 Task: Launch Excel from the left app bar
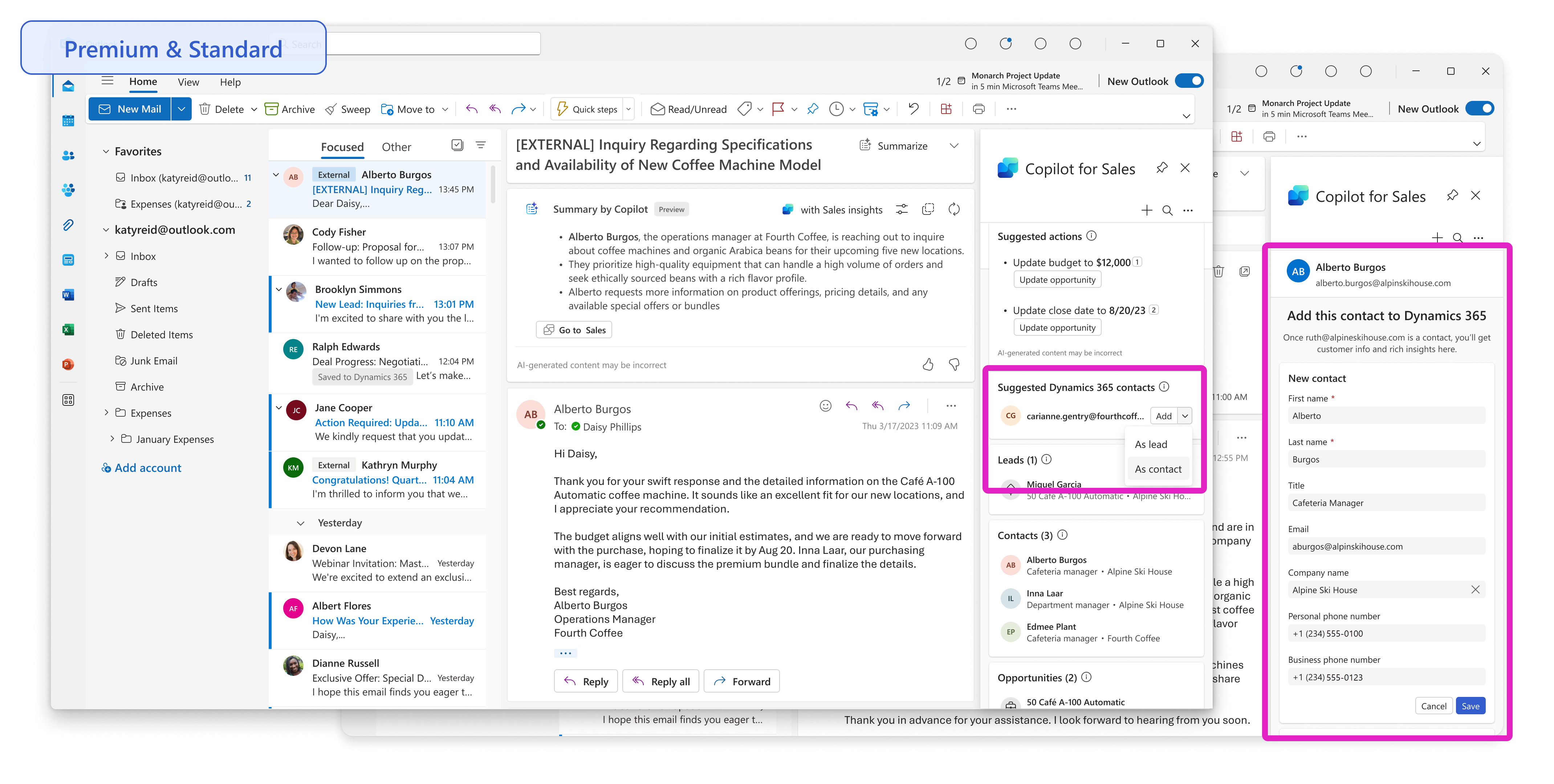(x=68, y=329)
